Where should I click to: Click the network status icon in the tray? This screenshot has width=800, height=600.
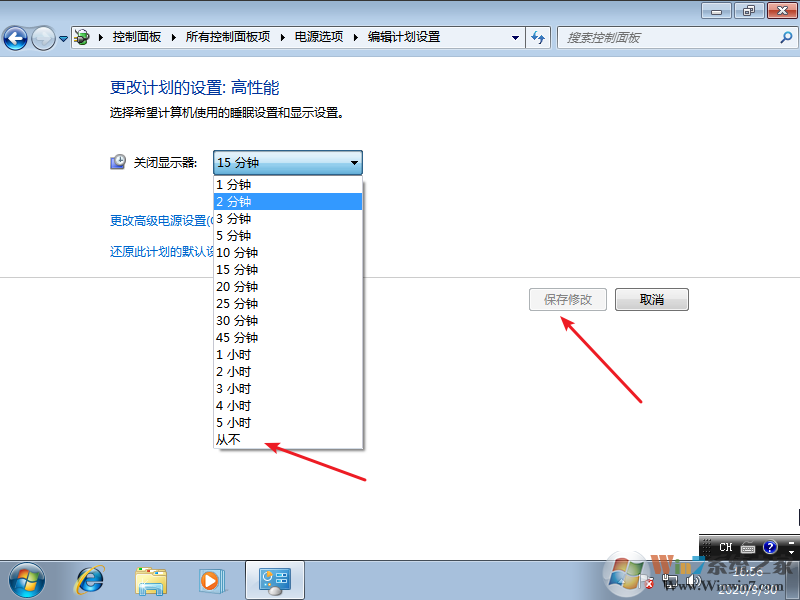click(671, 580)
